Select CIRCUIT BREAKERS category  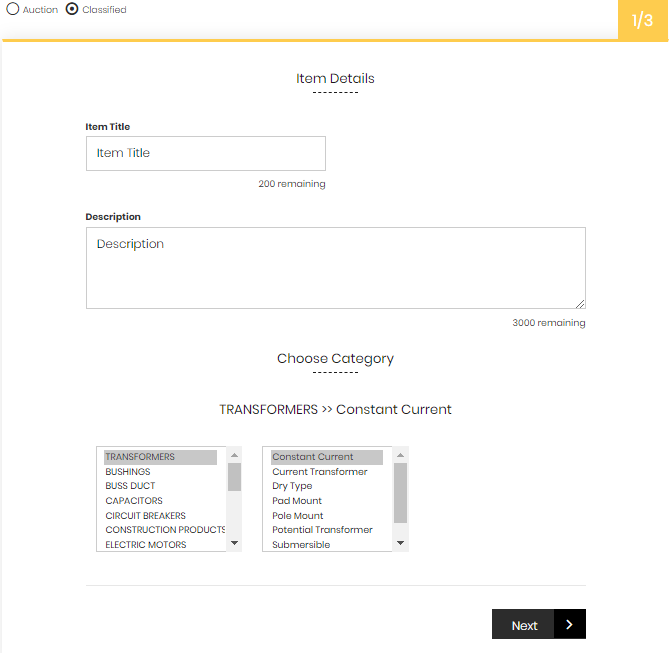pos(160,516)
